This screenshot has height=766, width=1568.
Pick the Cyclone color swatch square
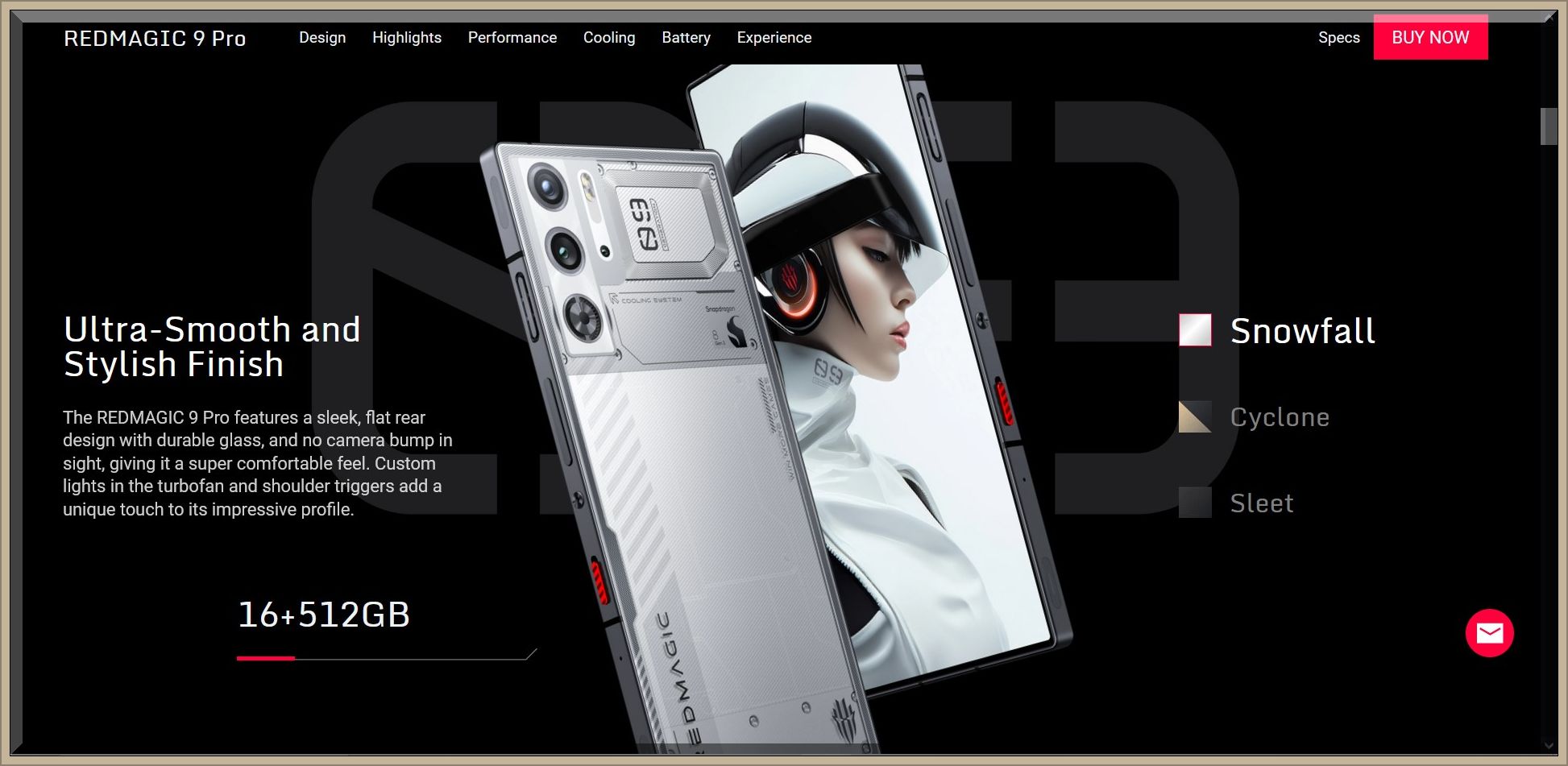click(x=1195, y=416)
